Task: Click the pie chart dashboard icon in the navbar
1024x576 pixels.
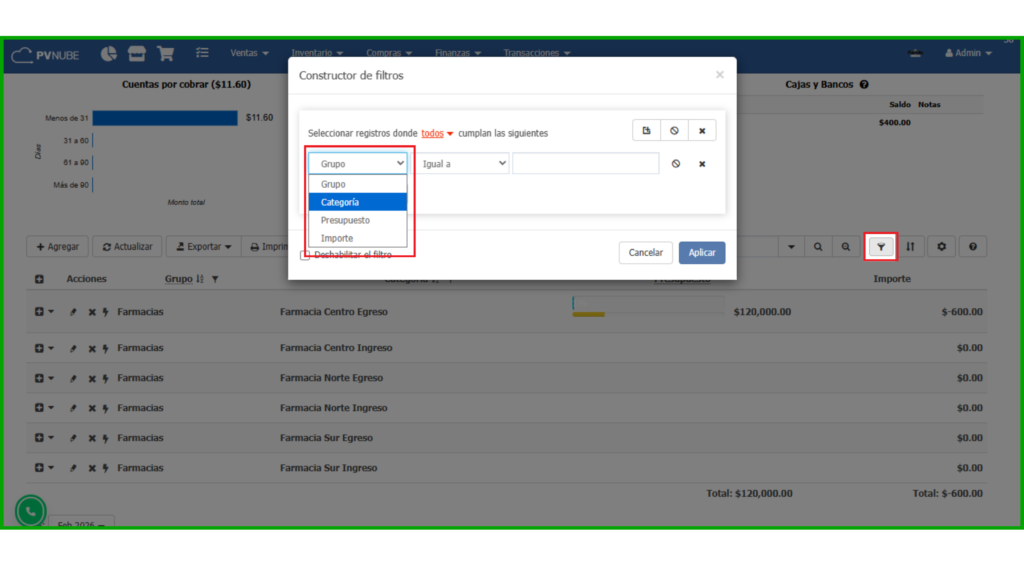Action: [109, 53]
